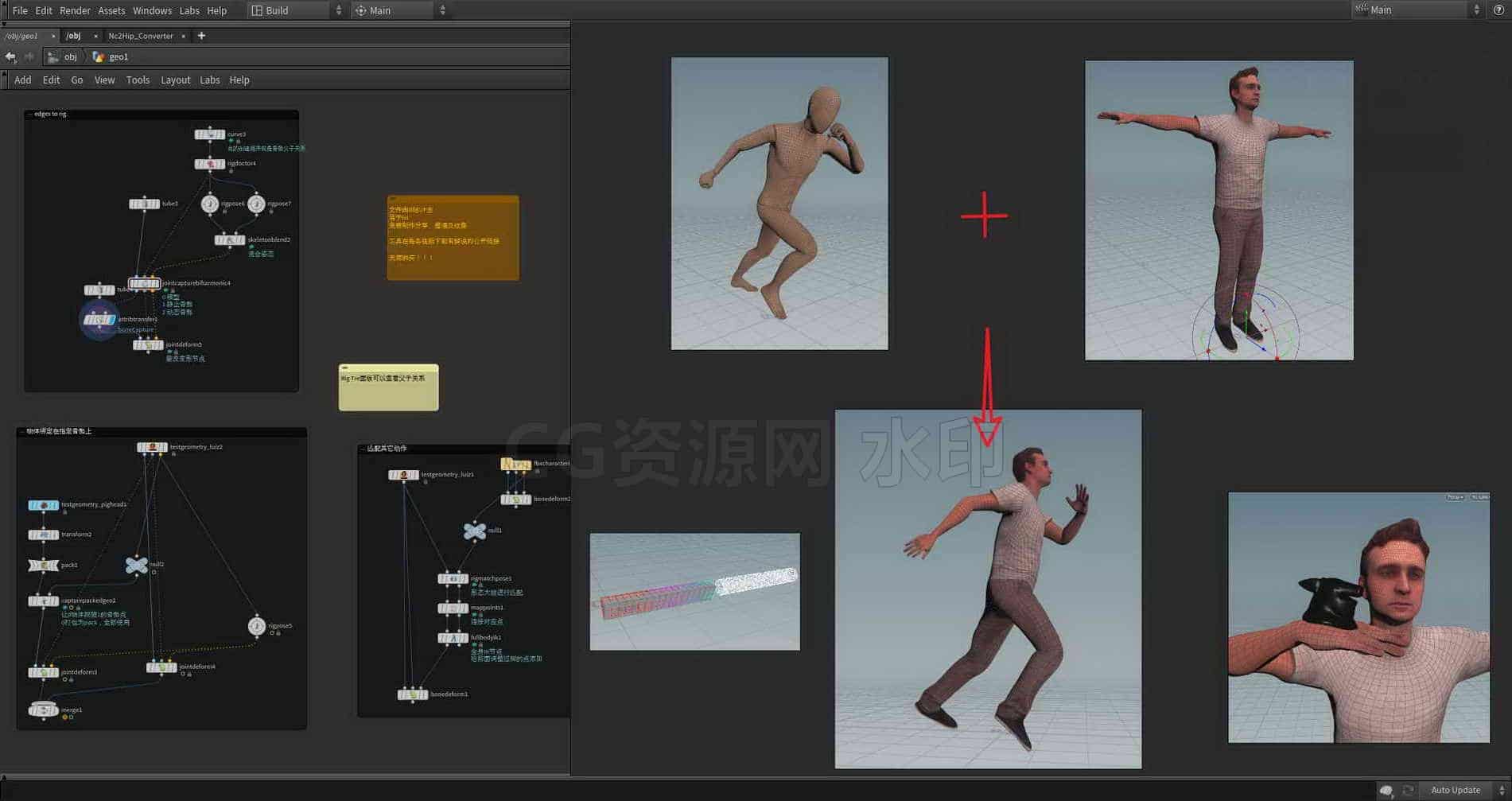Click the tube capture weights thumbnail
Screen dimensions: 1512x801
694,592
